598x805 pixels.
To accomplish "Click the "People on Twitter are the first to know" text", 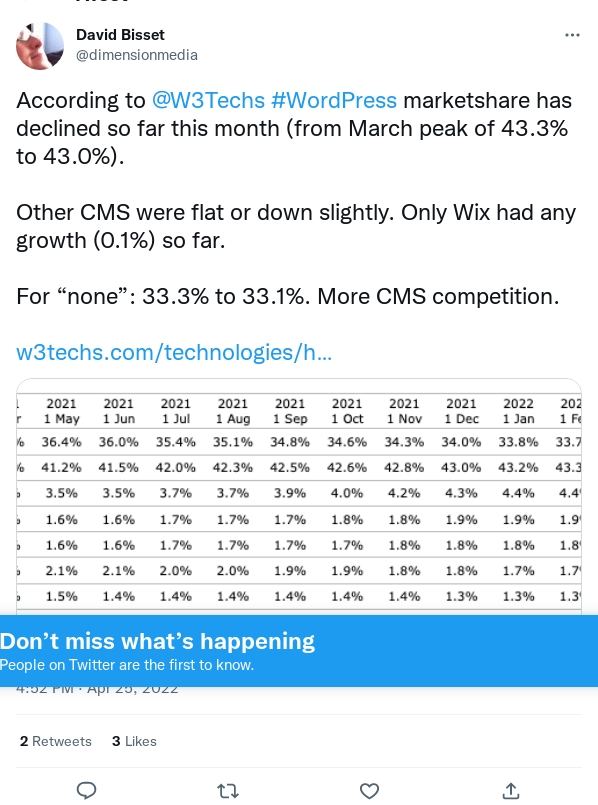I will (x=127, y=665).
